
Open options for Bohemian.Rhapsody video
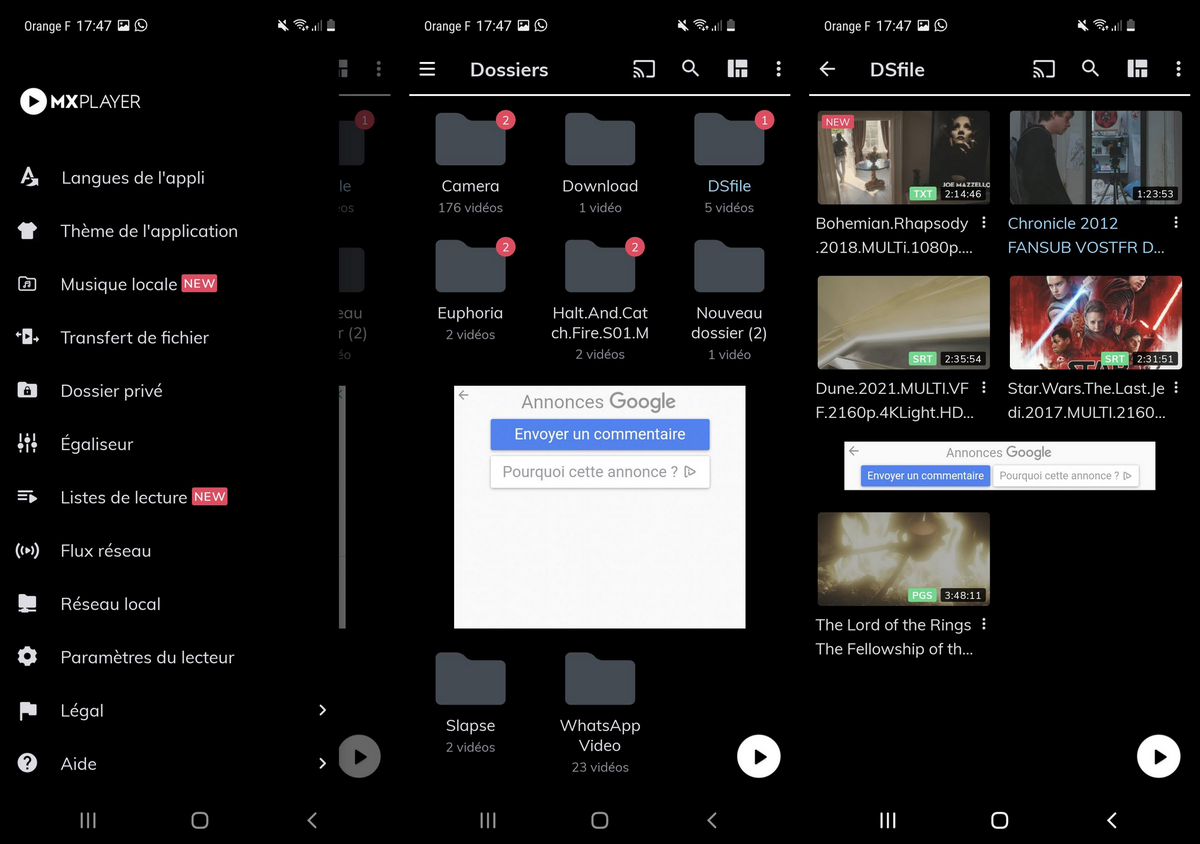coord(984,223)
